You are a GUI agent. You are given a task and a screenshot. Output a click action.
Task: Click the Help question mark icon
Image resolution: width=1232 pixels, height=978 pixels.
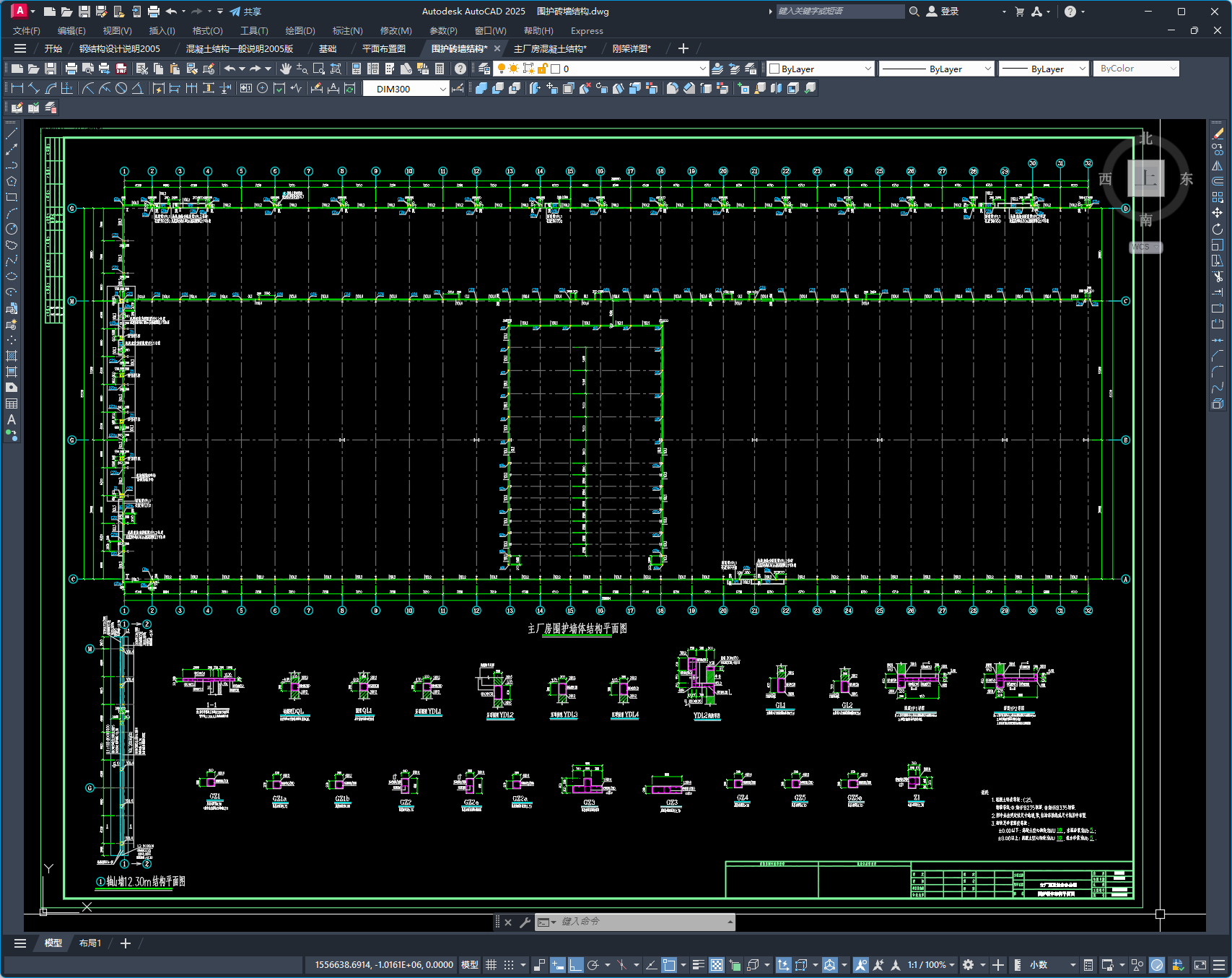[x=460, y=69]
